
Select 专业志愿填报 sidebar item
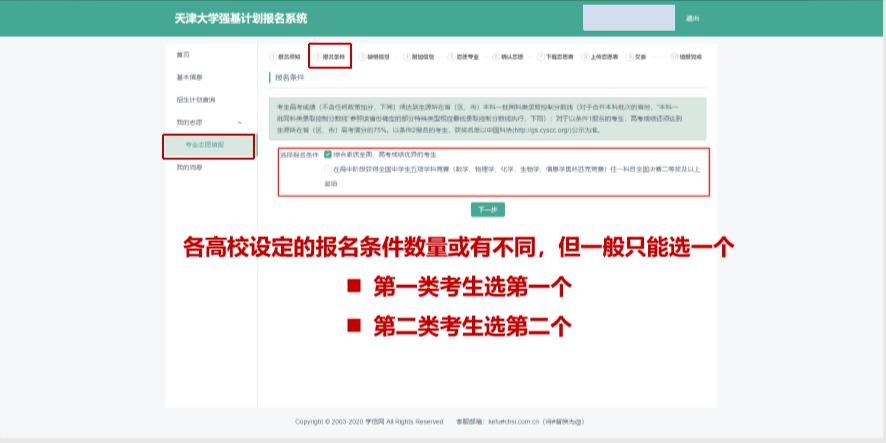[x=209, y=146]
